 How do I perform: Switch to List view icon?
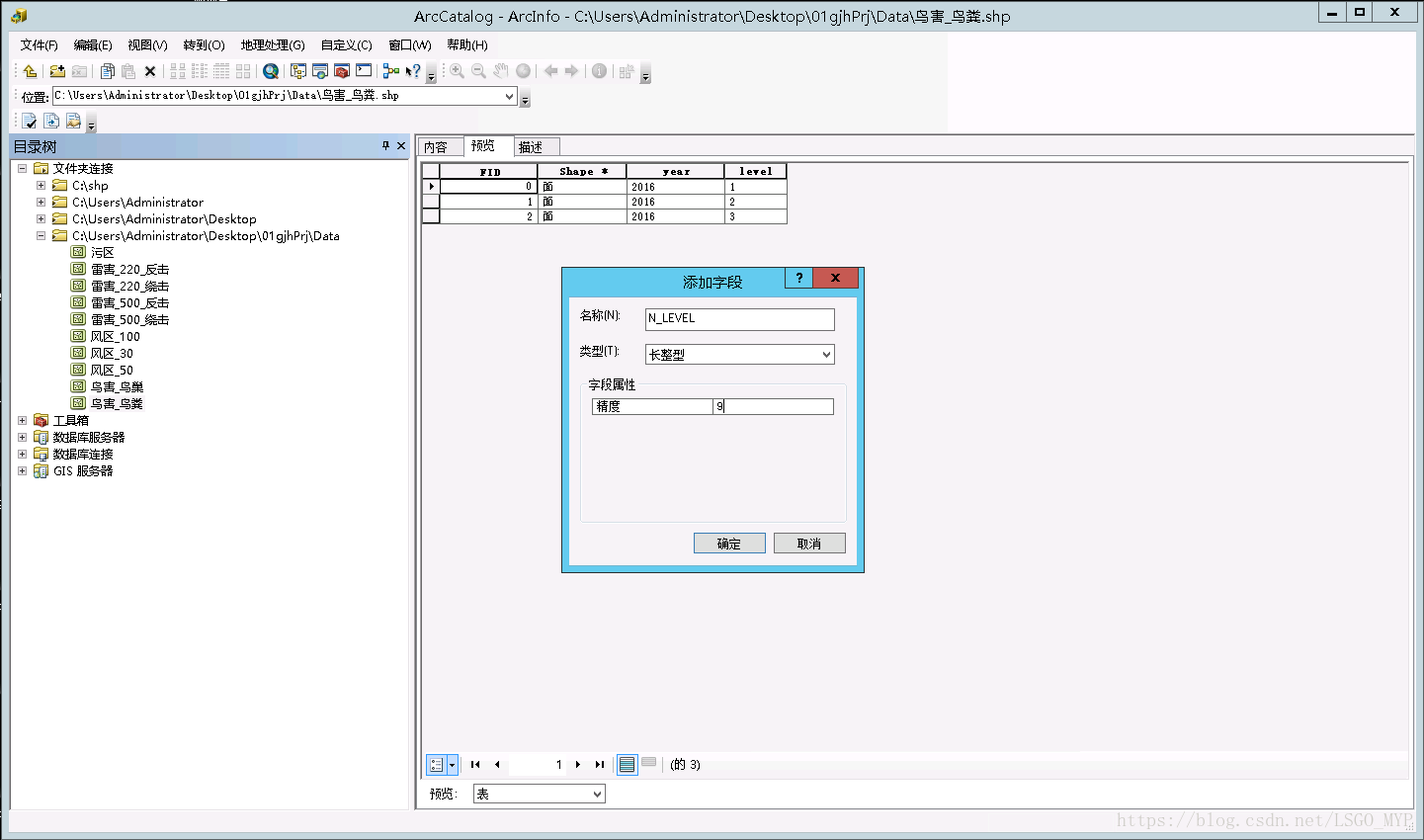(x=200, y=71)
